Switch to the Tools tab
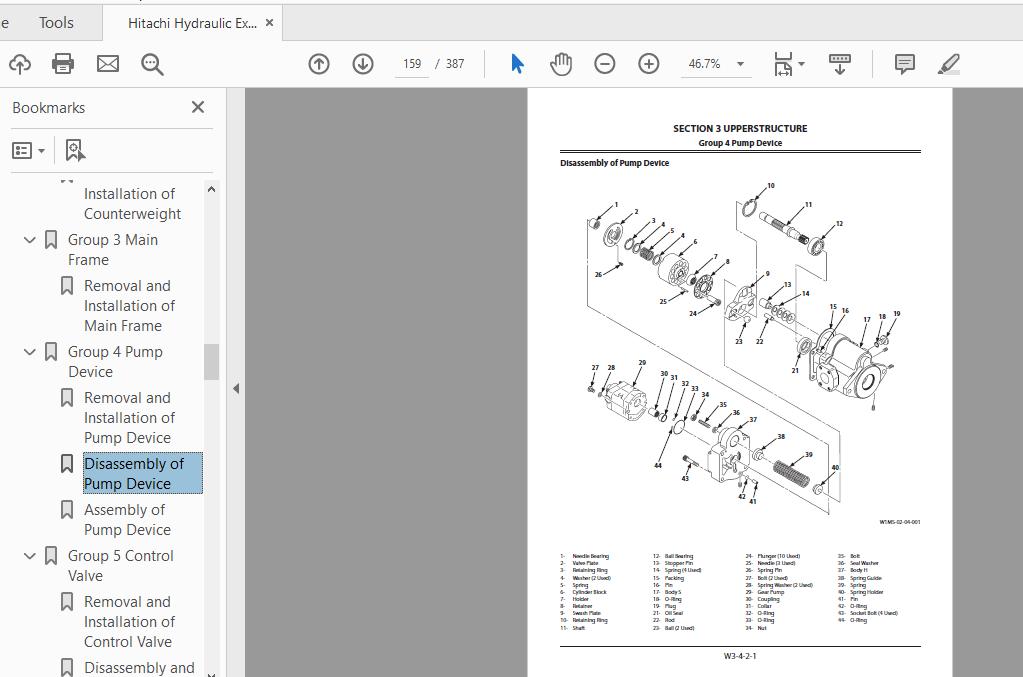 [56, 22]
